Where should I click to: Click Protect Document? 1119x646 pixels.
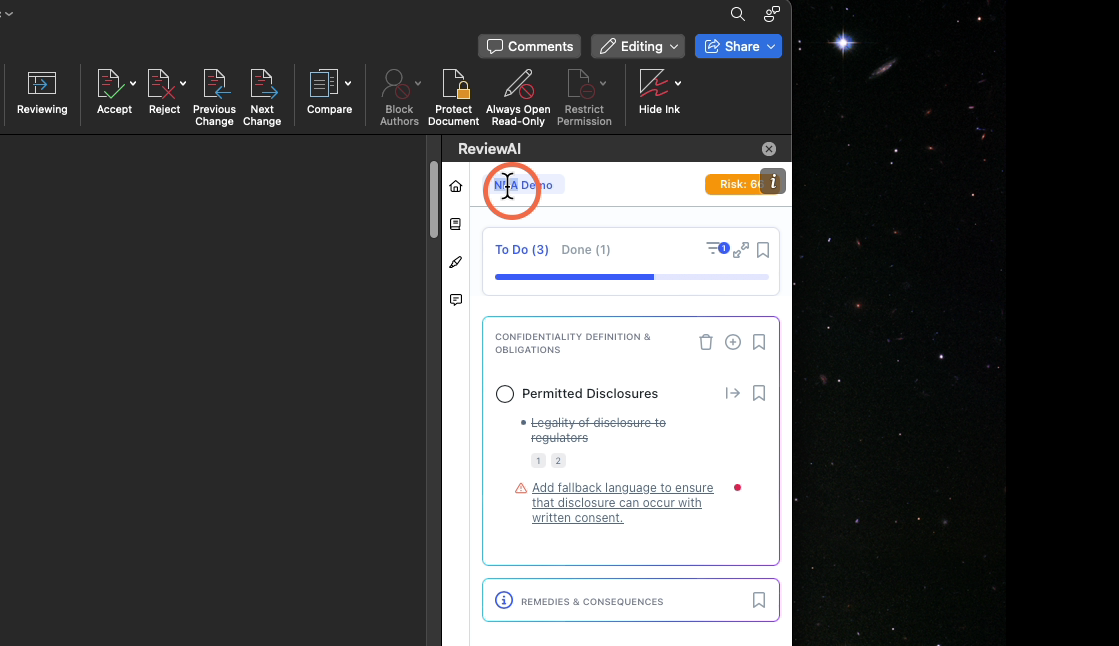click(453, 98)
